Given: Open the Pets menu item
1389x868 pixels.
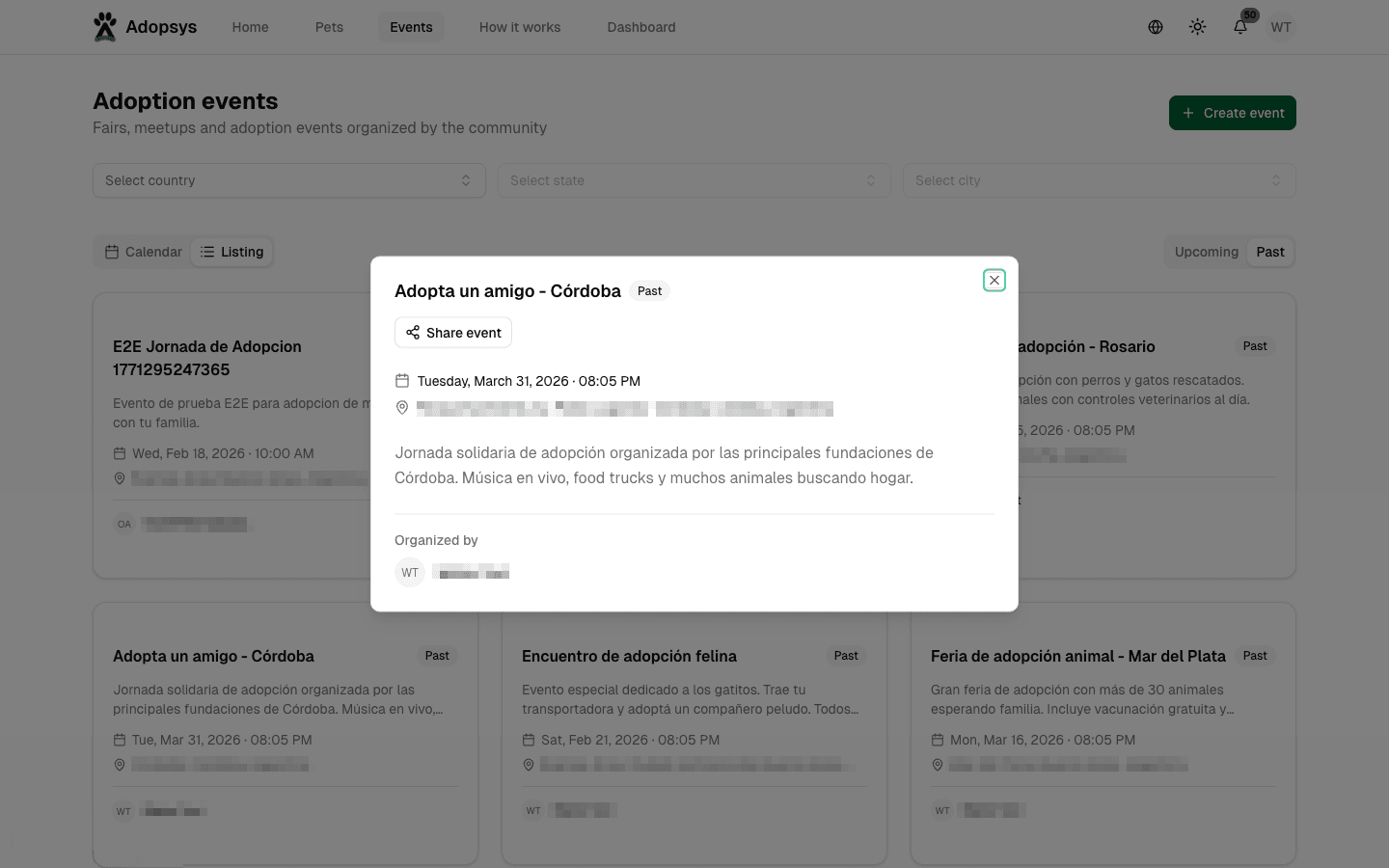Looking at the screenshot, I should click(329, 27).
